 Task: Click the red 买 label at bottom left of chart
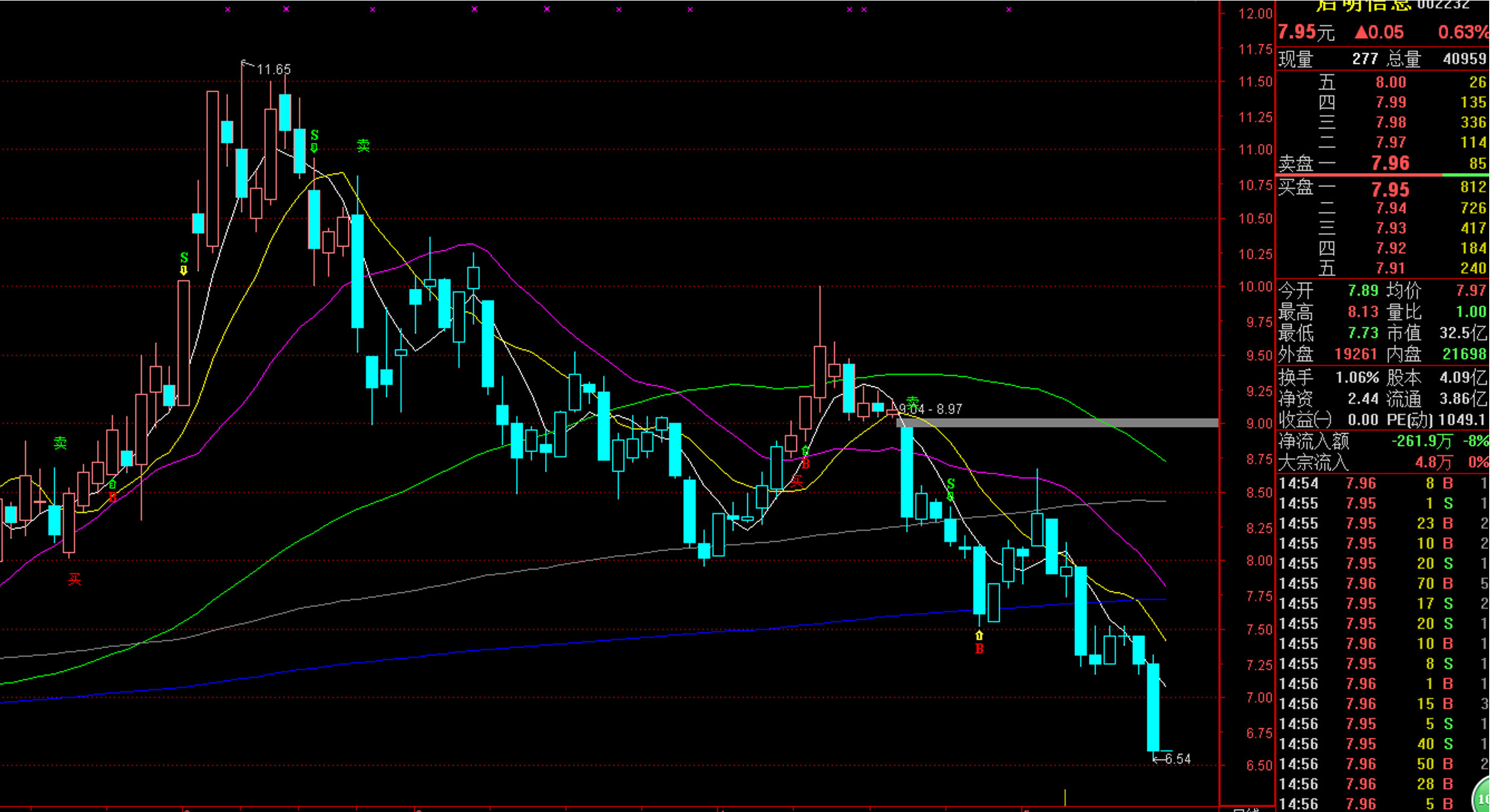pyautogui.click(x=74, y=579)
